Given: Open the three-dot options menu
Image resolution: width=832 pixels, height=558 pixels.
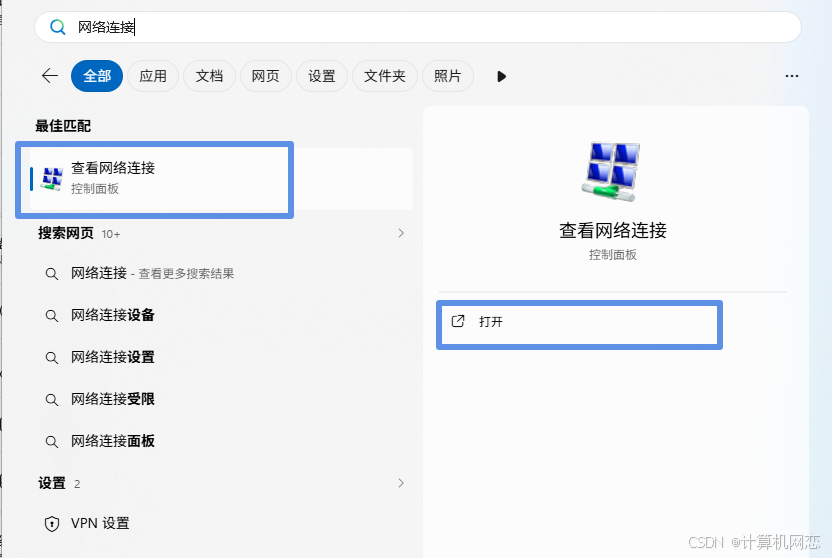Looking at the screenshot, I should click(792, 76).
